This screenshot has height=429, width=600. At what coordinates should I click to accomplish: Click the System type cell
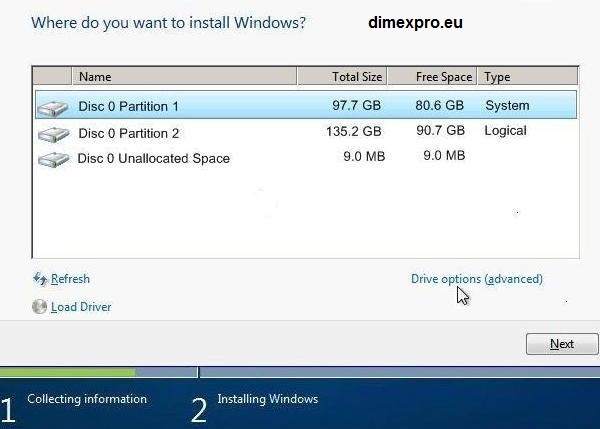(x=507, y=105)
